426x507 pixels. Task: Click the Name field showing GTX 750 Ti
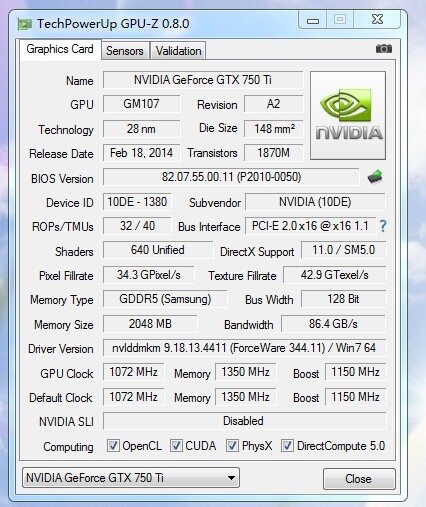tap(203, 80)
